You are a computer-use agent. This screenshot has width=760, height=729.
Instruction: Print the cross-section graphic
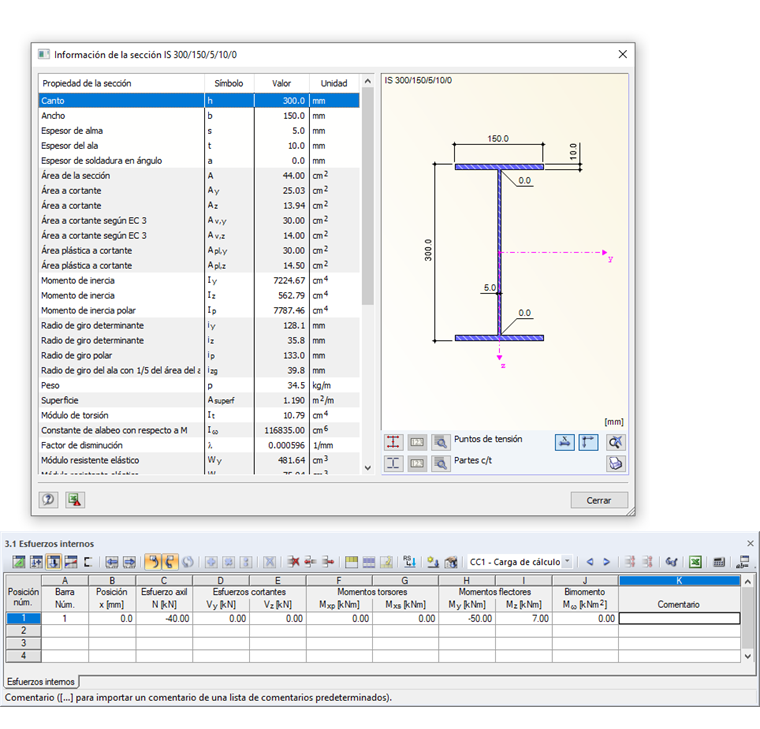pyautogui.click(x=616, y=463)
